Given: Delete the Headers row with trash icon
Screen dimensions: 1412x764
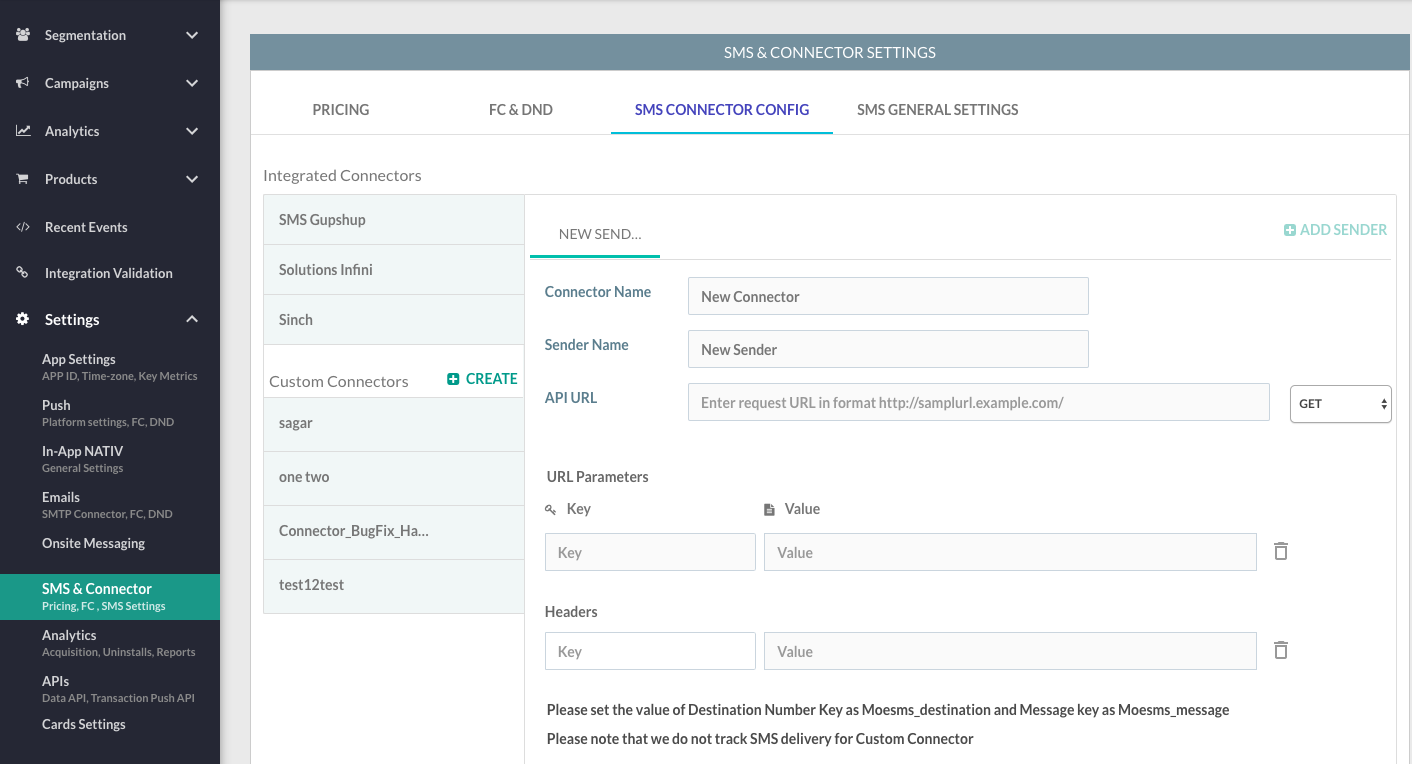Looking at the screenshot, I should [1280, 650].
